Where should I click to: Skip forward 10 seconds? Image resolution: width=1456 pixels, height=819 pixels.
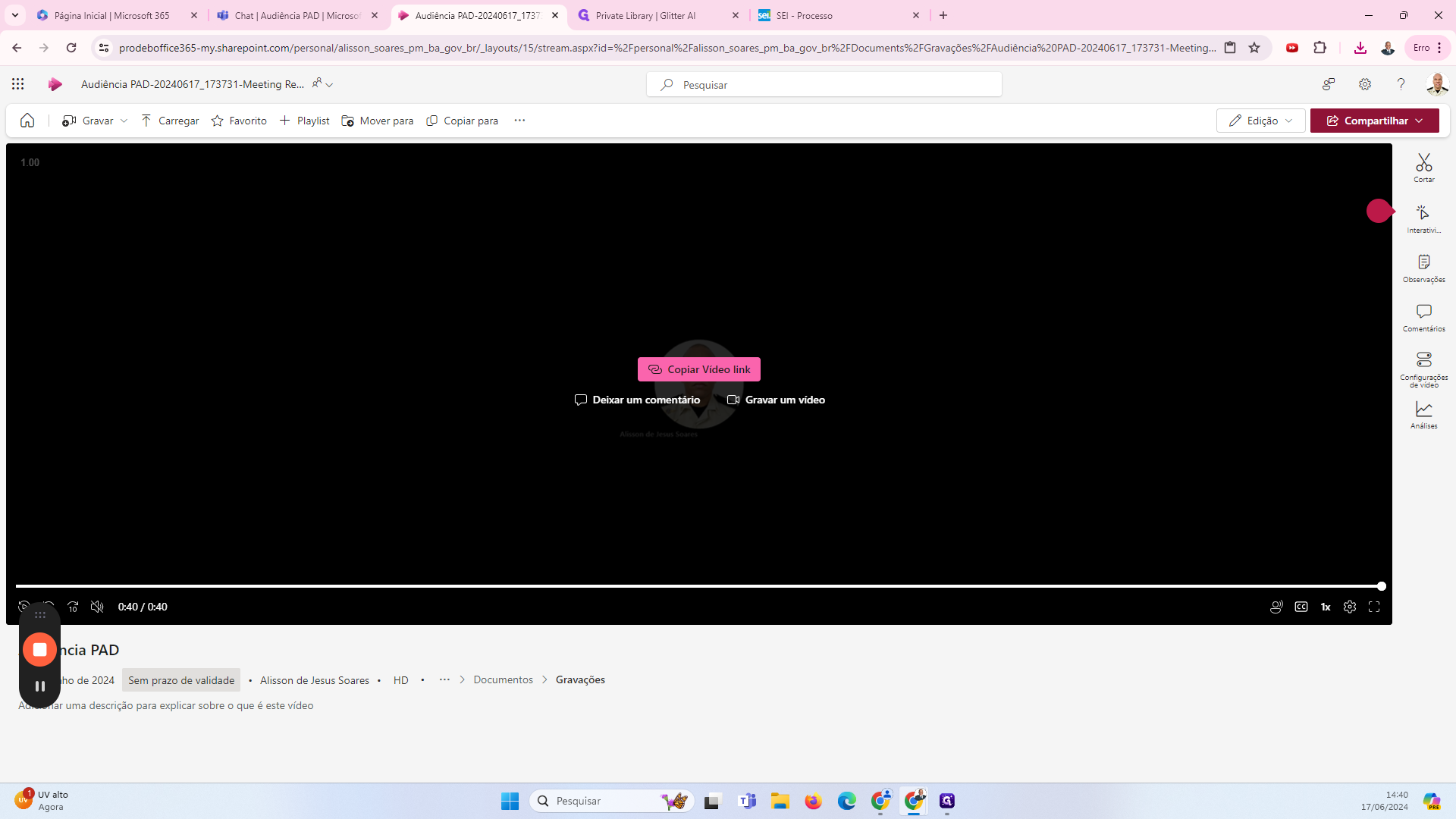[73, 607]
